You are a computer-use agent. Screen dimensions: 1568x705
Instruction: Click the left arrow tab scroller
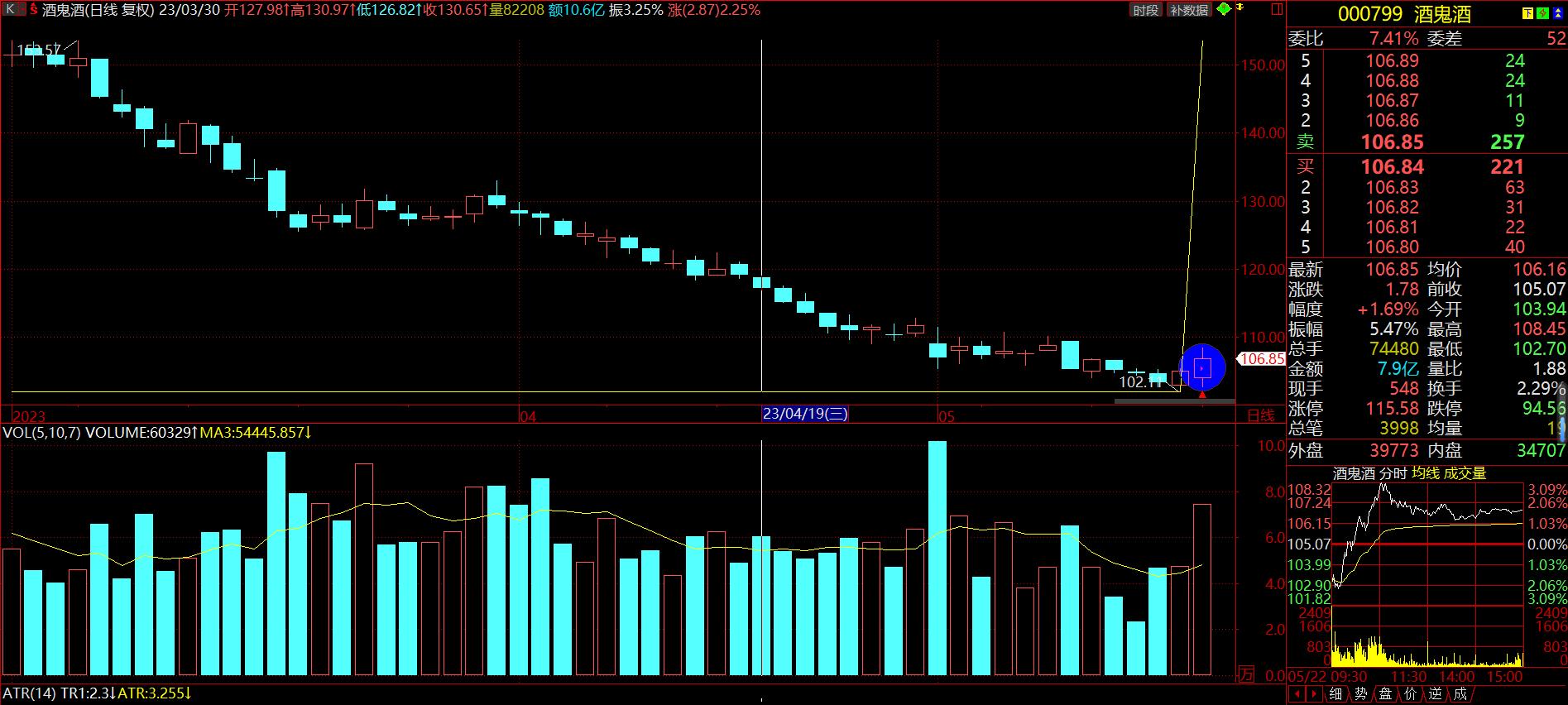[x=1297, y=694]
